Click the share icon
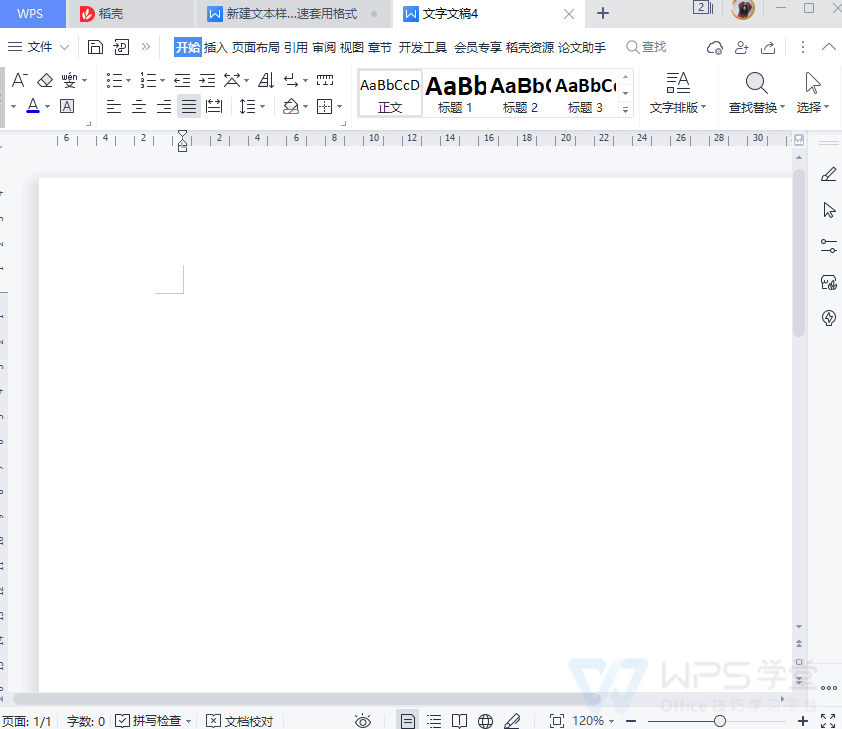Image resolution: width=842 pixels, height=729 pixels. 768,48
